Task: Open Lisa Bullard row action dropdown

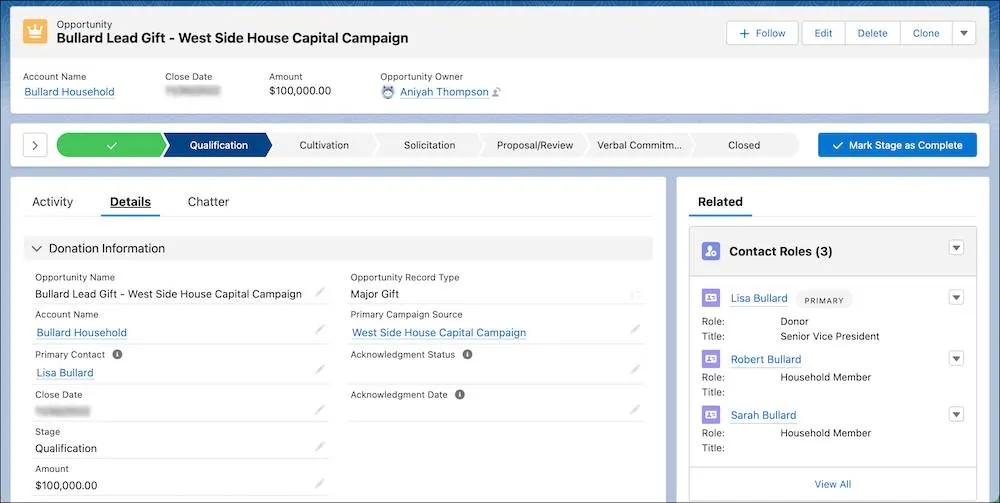Action: tap(956, 298)
